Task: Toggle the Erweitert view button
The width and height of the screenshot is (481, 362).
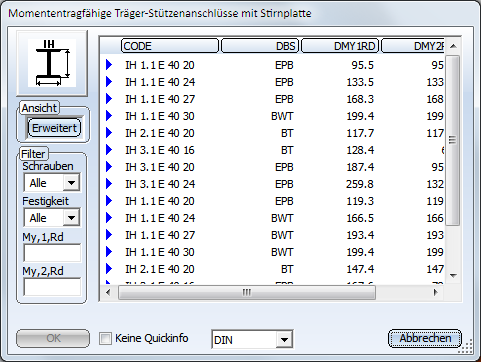Action: 54,128
